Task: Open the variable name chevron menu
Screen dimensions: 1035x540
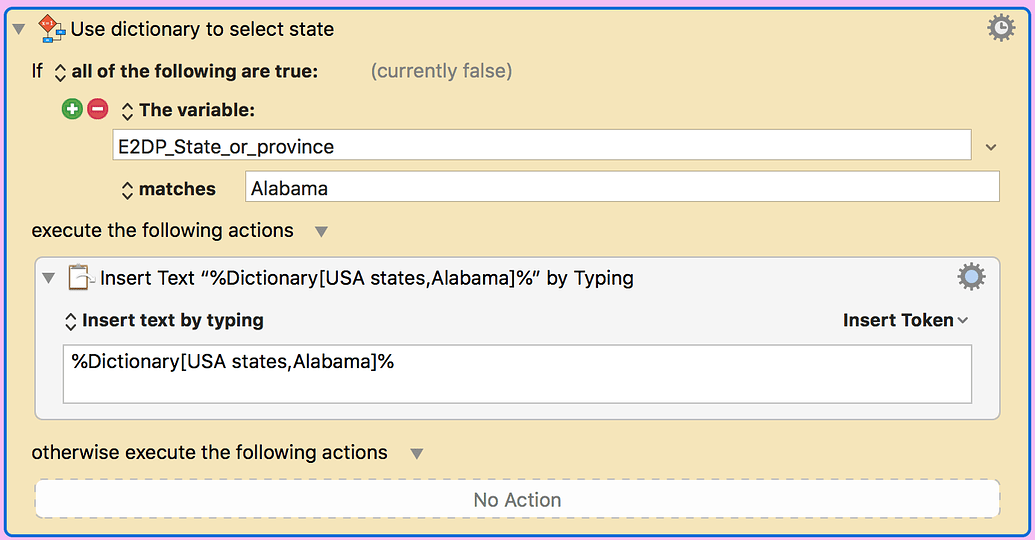Action: (990, 147)
